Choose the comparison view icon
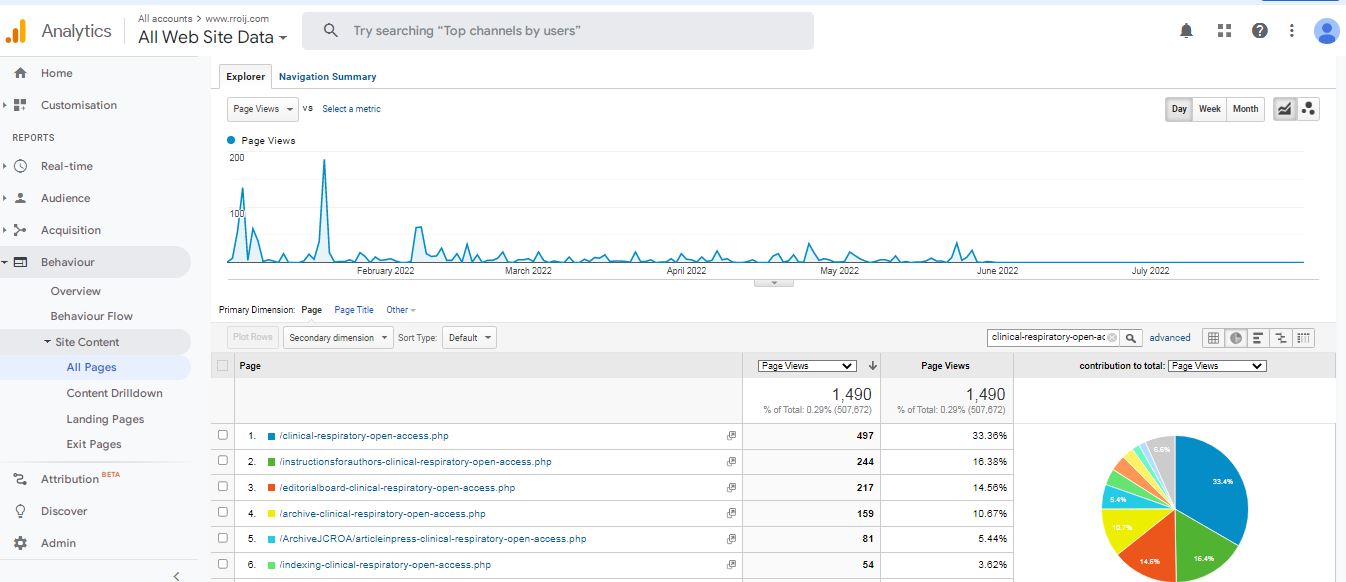Image resolution: width=1346 pixels, height=582 pixels. [x=1281, y=338]
